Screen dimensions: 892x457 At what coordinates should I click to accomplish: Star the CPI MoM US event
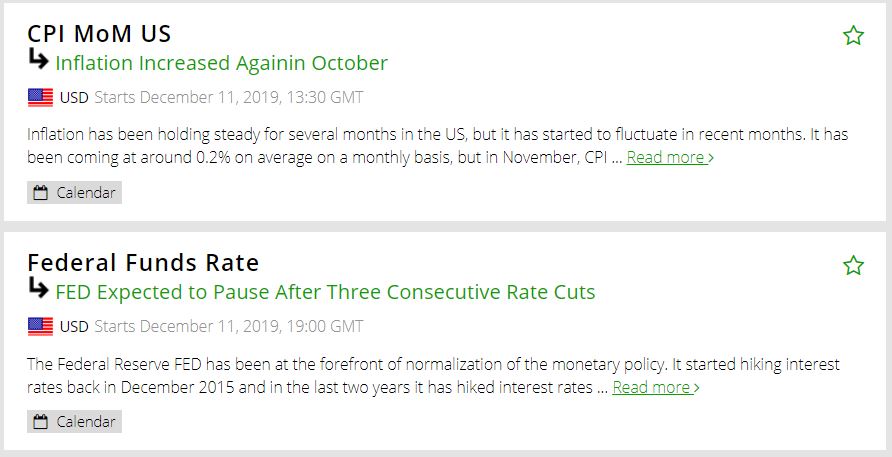pos(853,36)
